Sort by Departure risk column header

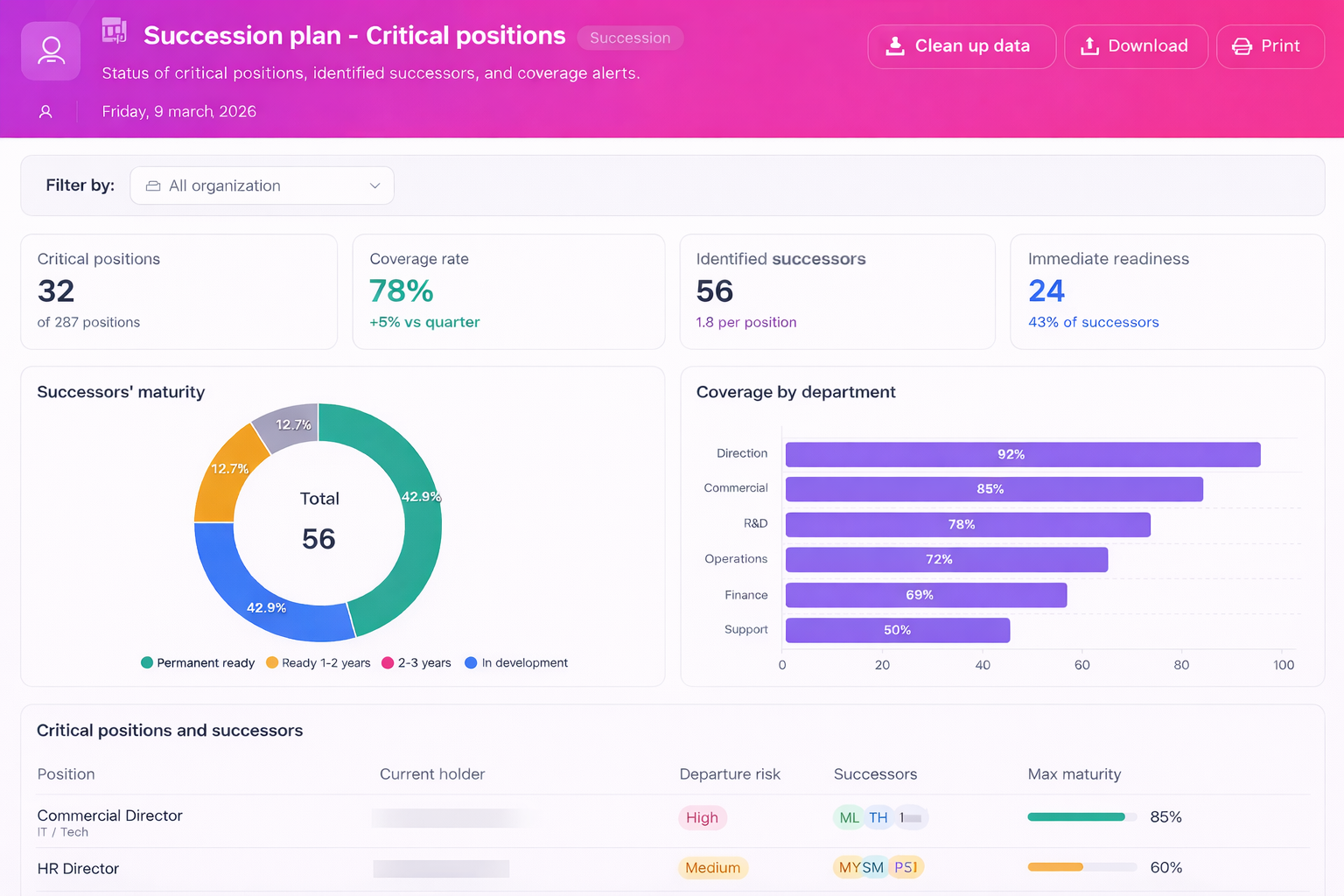pos(729,774)
